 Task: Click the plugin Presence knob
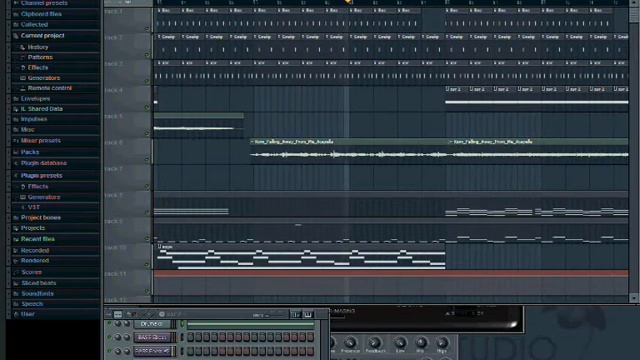tap(350, 342)
